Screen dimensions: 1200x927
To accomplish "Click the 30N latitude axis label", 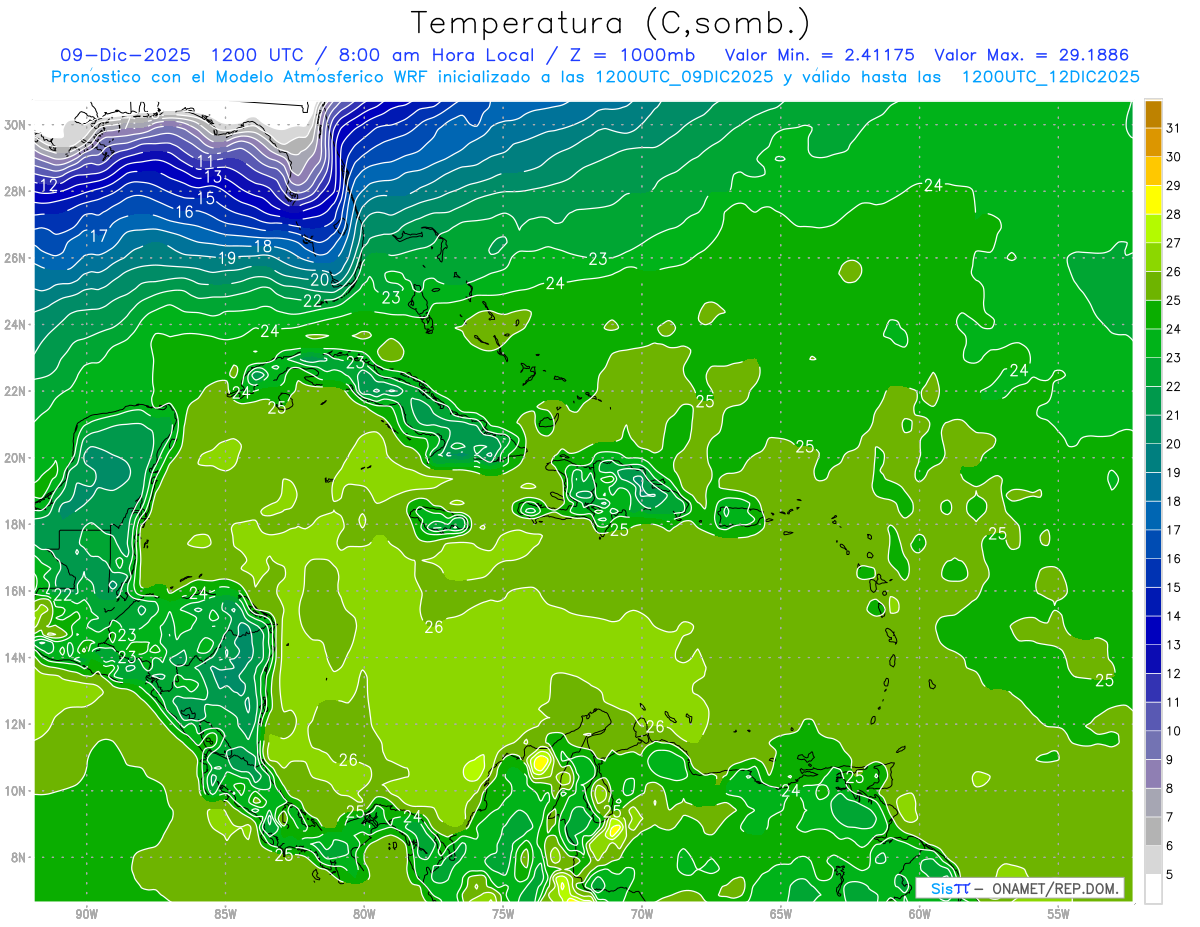I will [x=16, y=125].
